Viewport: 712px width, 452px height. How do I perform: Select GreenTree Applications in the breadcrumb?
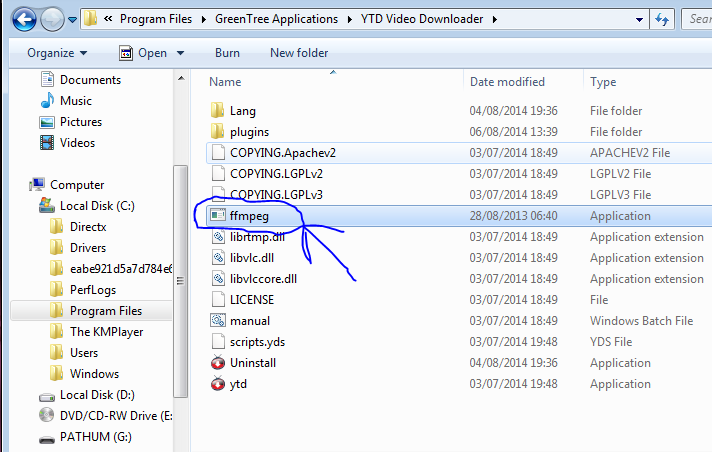pos(276,19)
